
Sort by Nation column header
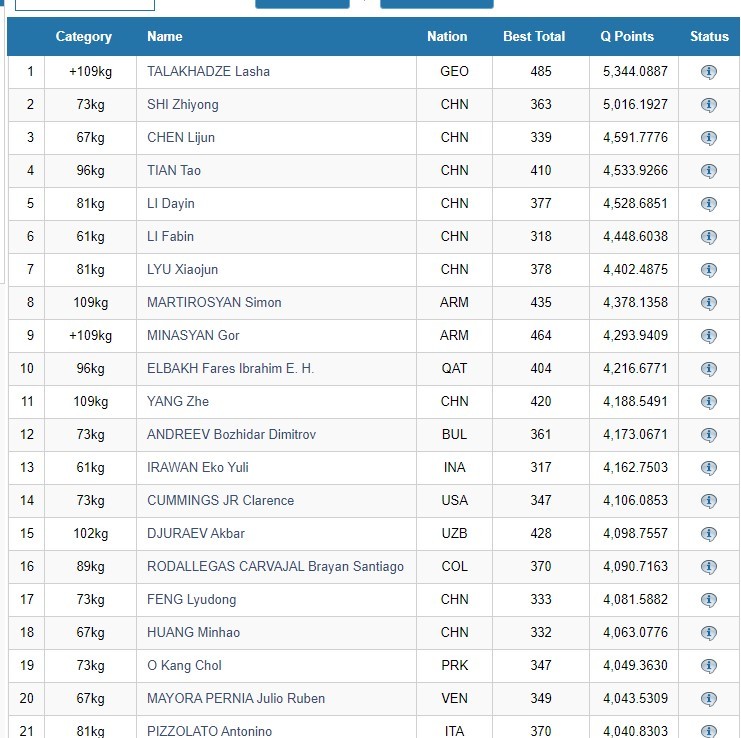click(447, 36)
